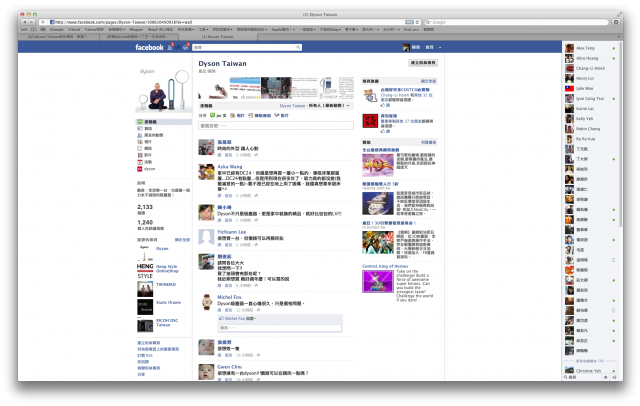The width and height of the screenshot is (640, 406).
Task: Open chat with Henry Lin
Action: [590, 78]
